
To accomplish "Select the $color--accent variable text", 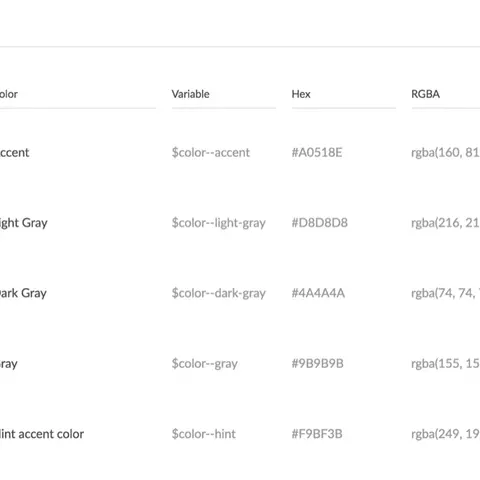I will coord(211,152).
